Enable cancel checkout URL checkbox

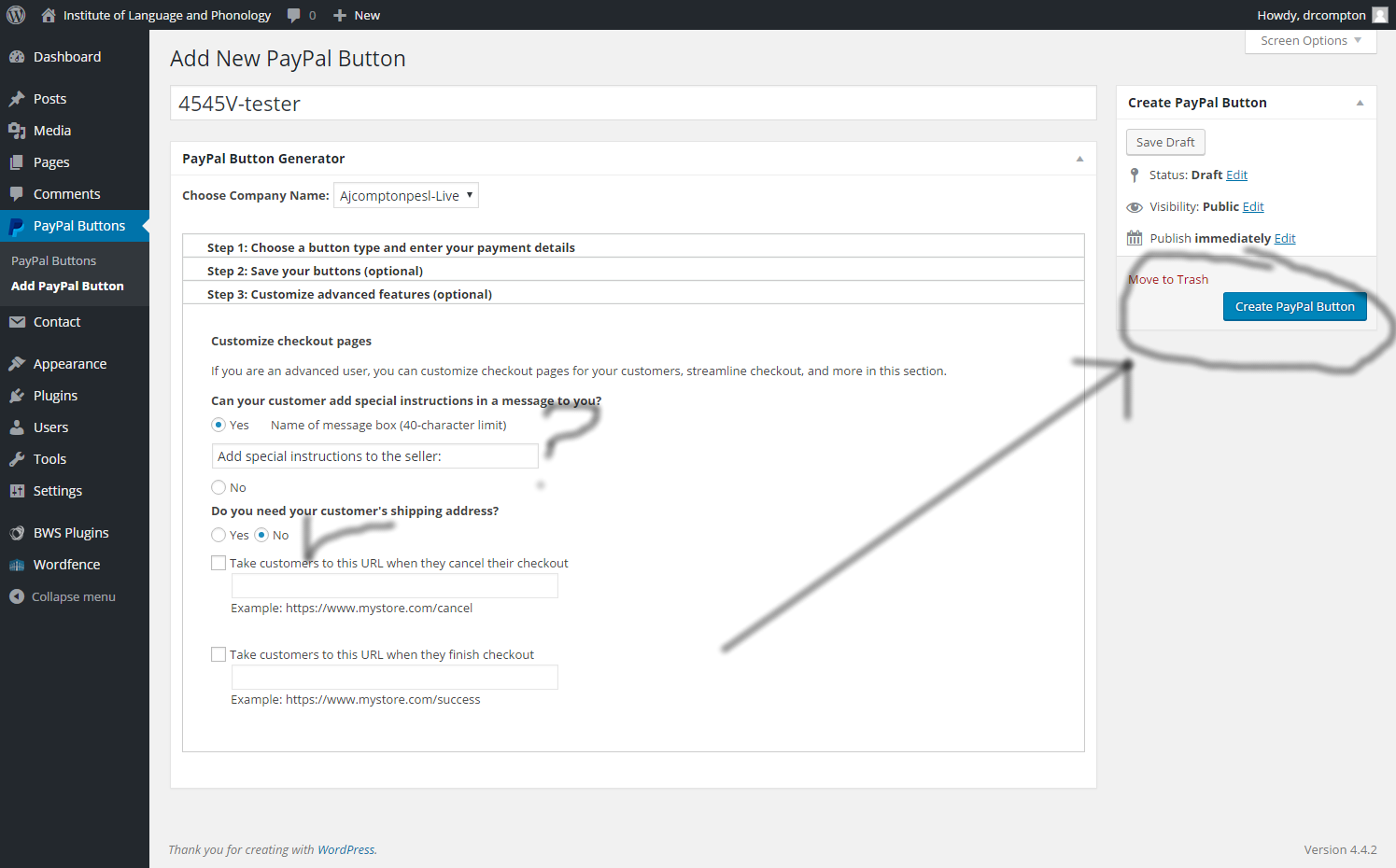click(219, 563)
